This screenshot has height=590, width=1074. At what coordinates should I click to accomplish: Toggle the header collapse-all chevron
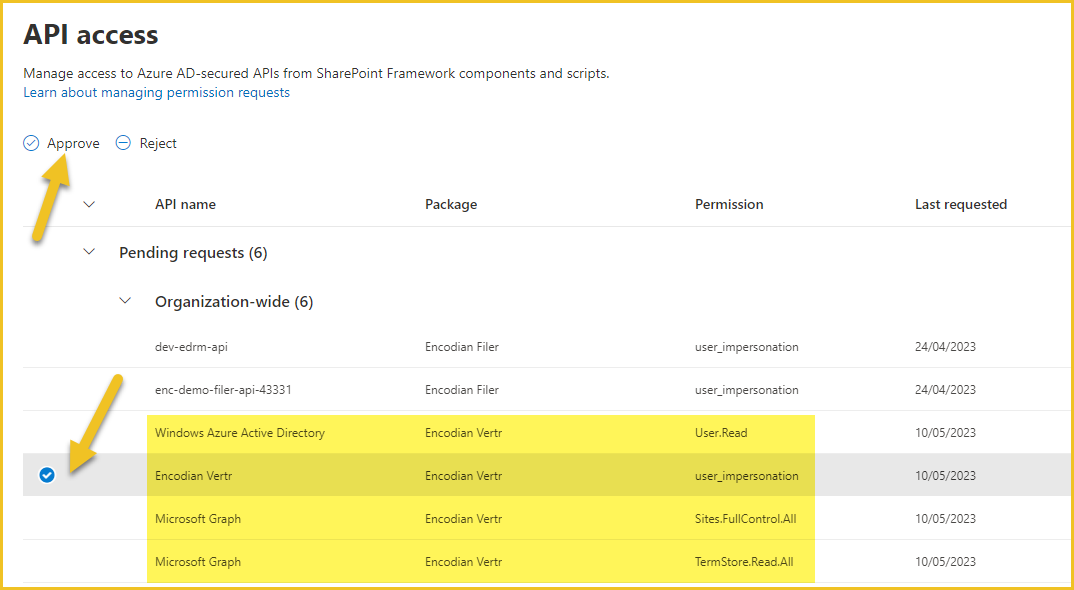pyautogui.click(x=89, y=204)
